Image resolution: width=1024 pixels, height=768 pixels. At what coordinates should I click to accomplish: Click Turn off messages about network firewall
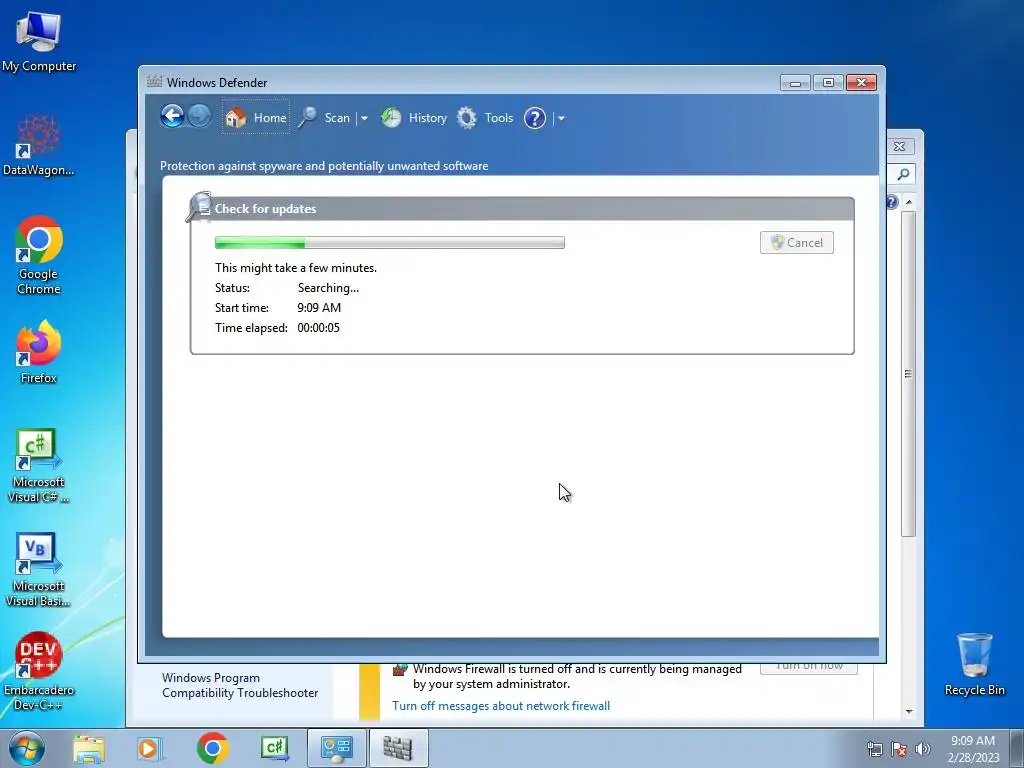point(501,706)
